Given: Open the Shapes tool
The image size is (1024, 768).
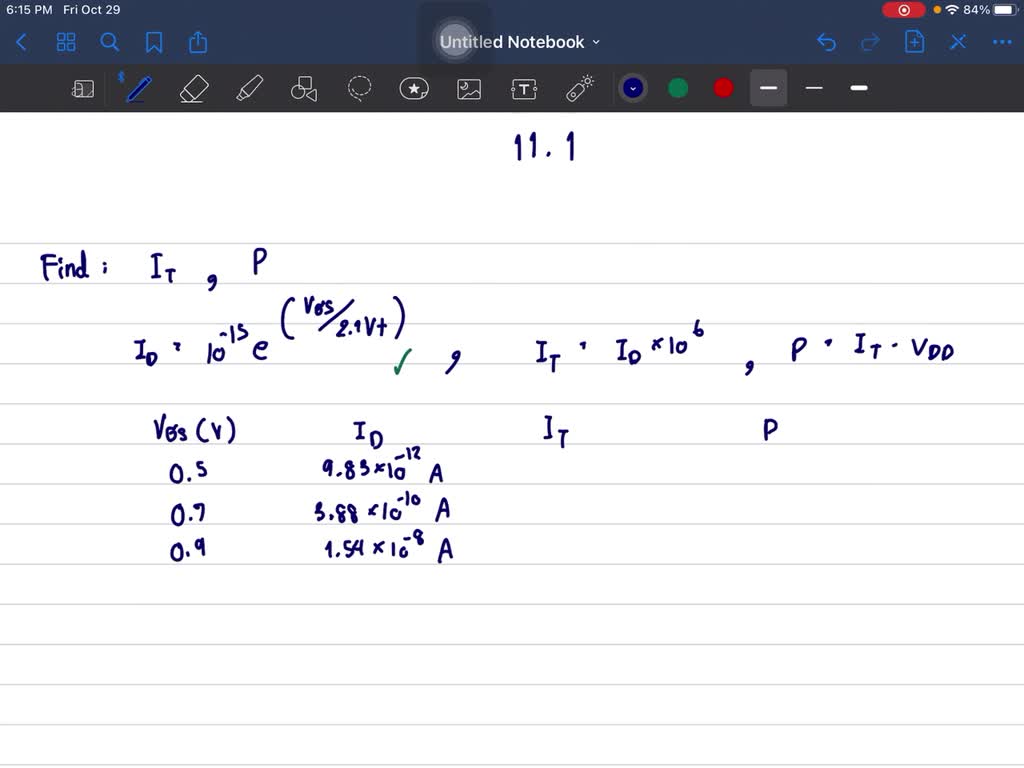Looking at the screenshot, I should point(303,88).
